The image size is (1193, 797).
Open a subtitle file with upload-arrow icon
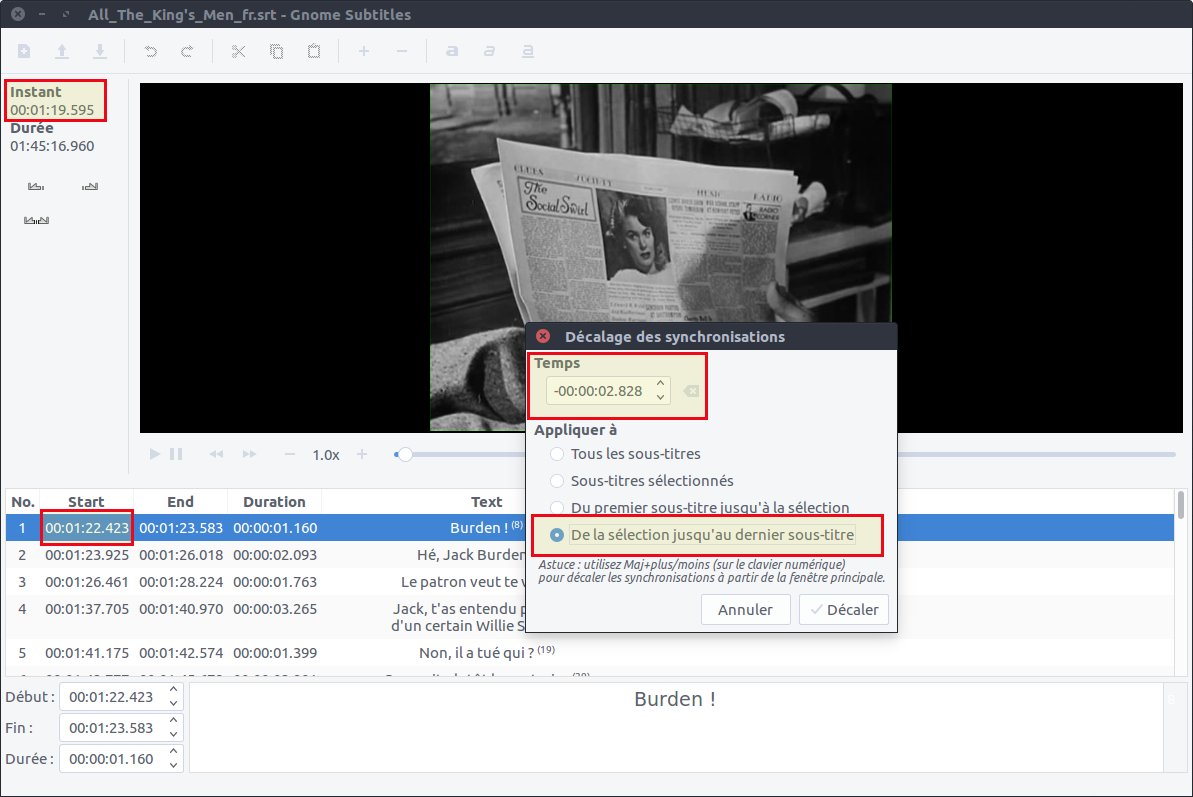click(x=62, y=51)
